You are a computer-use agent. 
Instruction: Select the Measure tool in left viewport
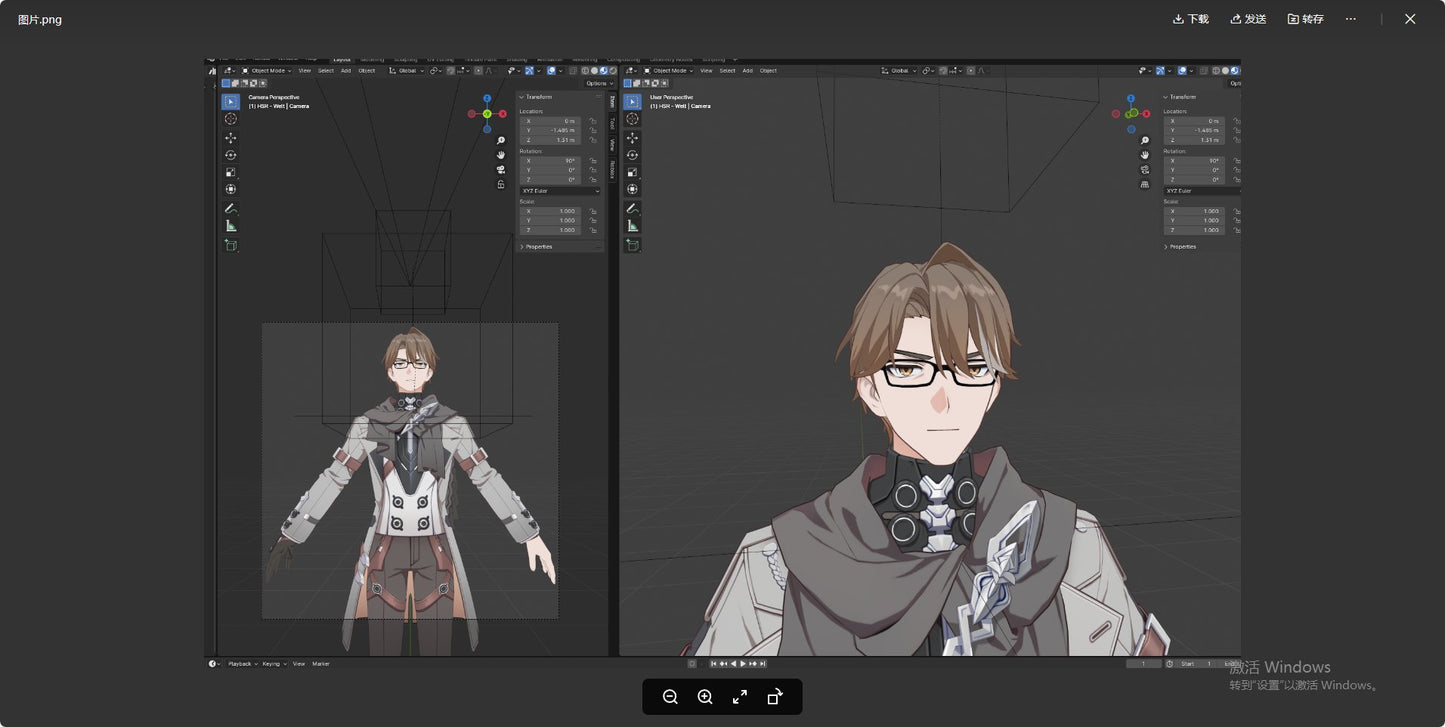[x=231, y=226]
